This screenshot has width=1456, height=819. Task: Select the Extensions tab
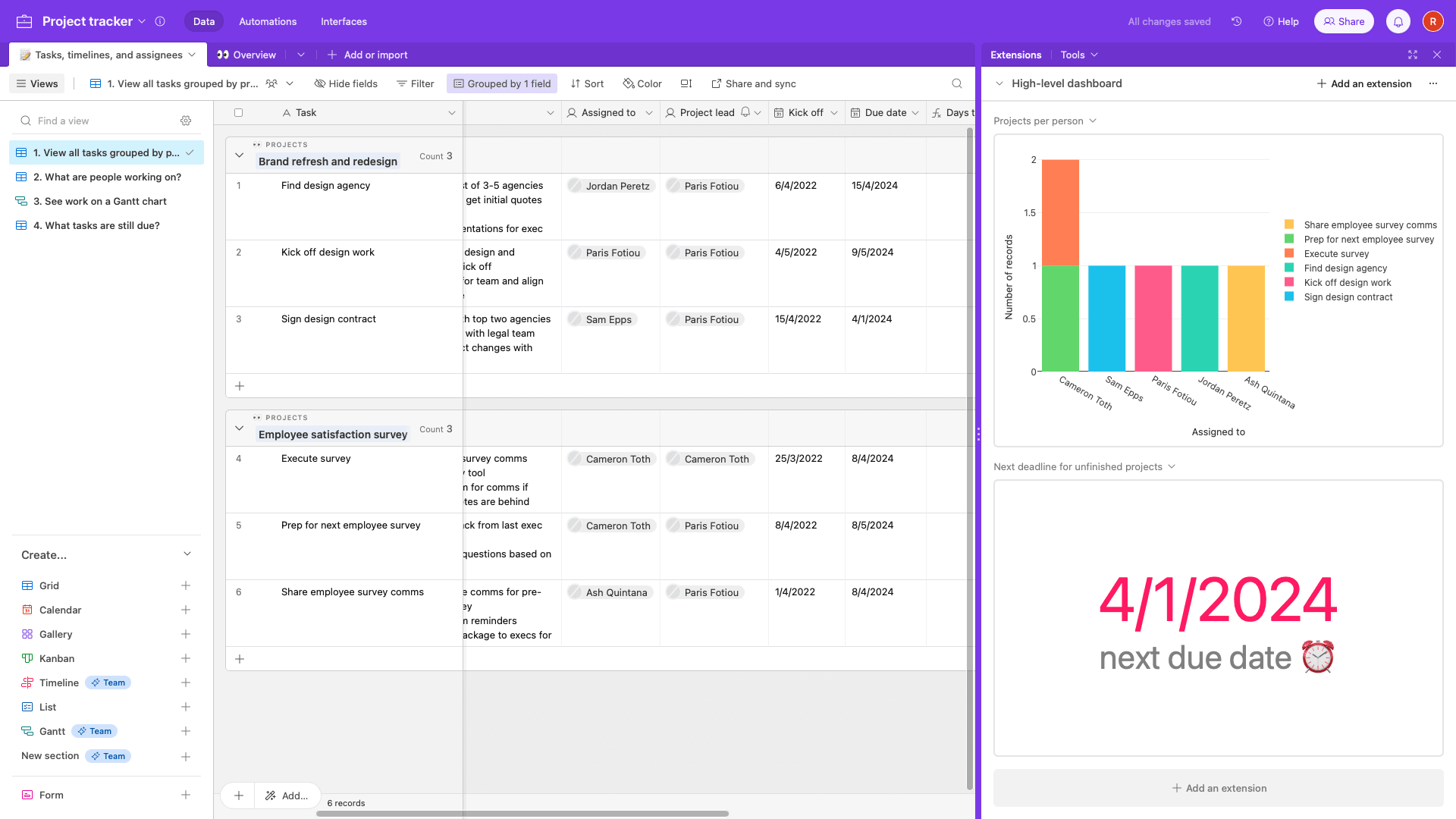[1015, 55]
